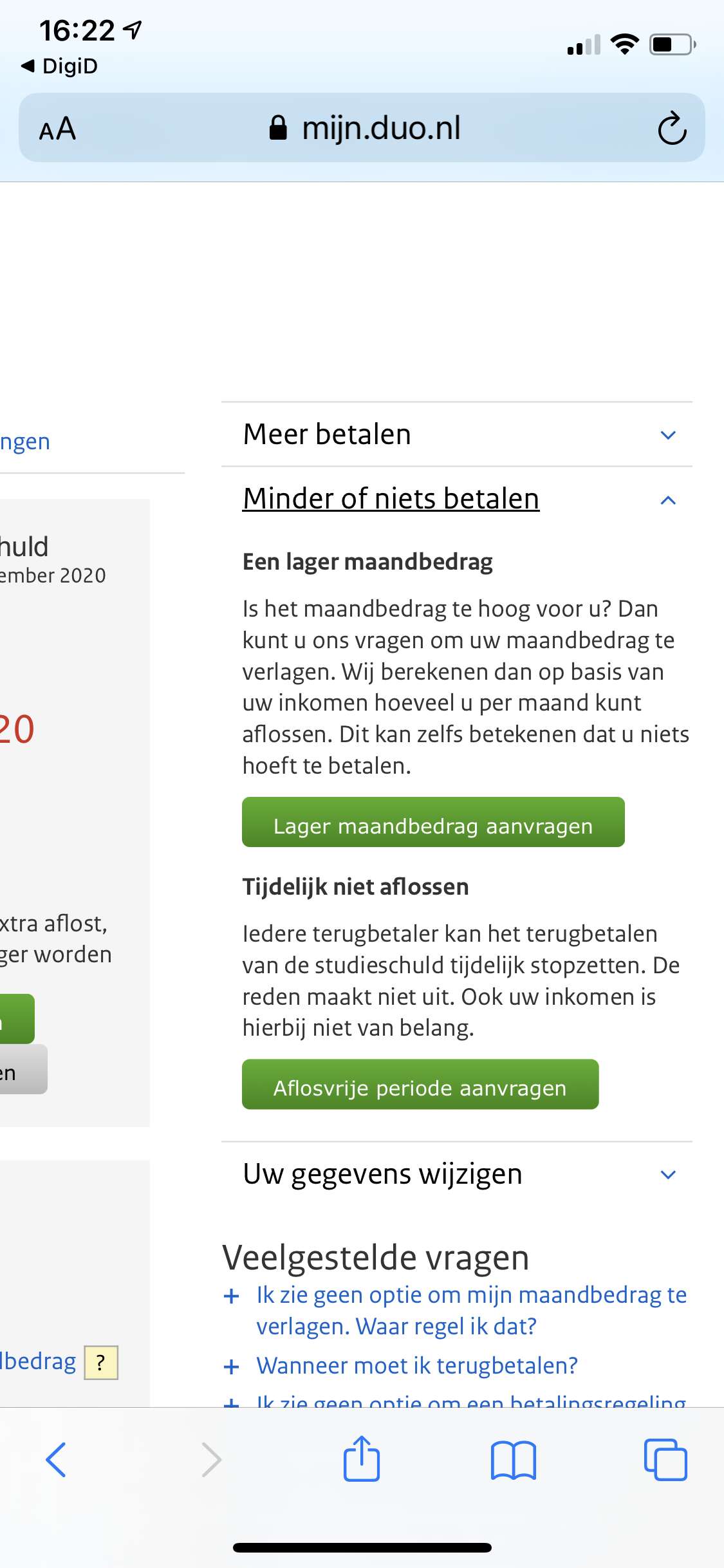Reload the mijn.duo.nl page
The height and width of the screenshot is (1568, 724).
pyautogui.click(x=672, y=128)
